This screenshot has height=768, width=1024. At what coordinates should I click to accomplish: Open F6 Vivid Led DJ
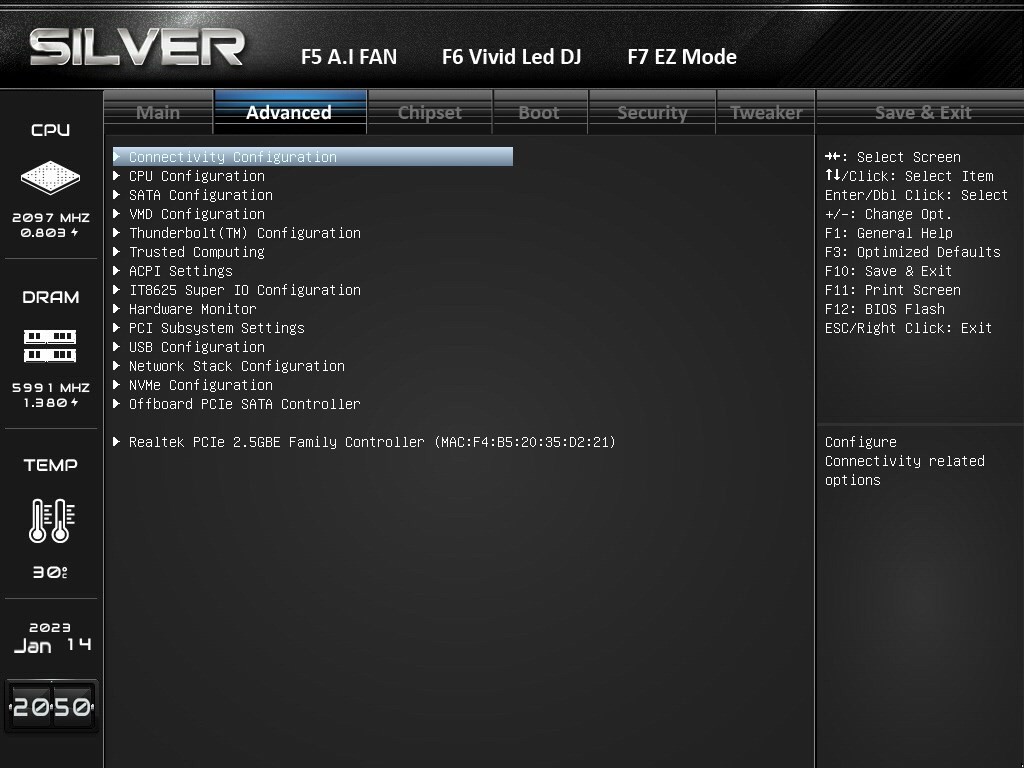(511, 57)
